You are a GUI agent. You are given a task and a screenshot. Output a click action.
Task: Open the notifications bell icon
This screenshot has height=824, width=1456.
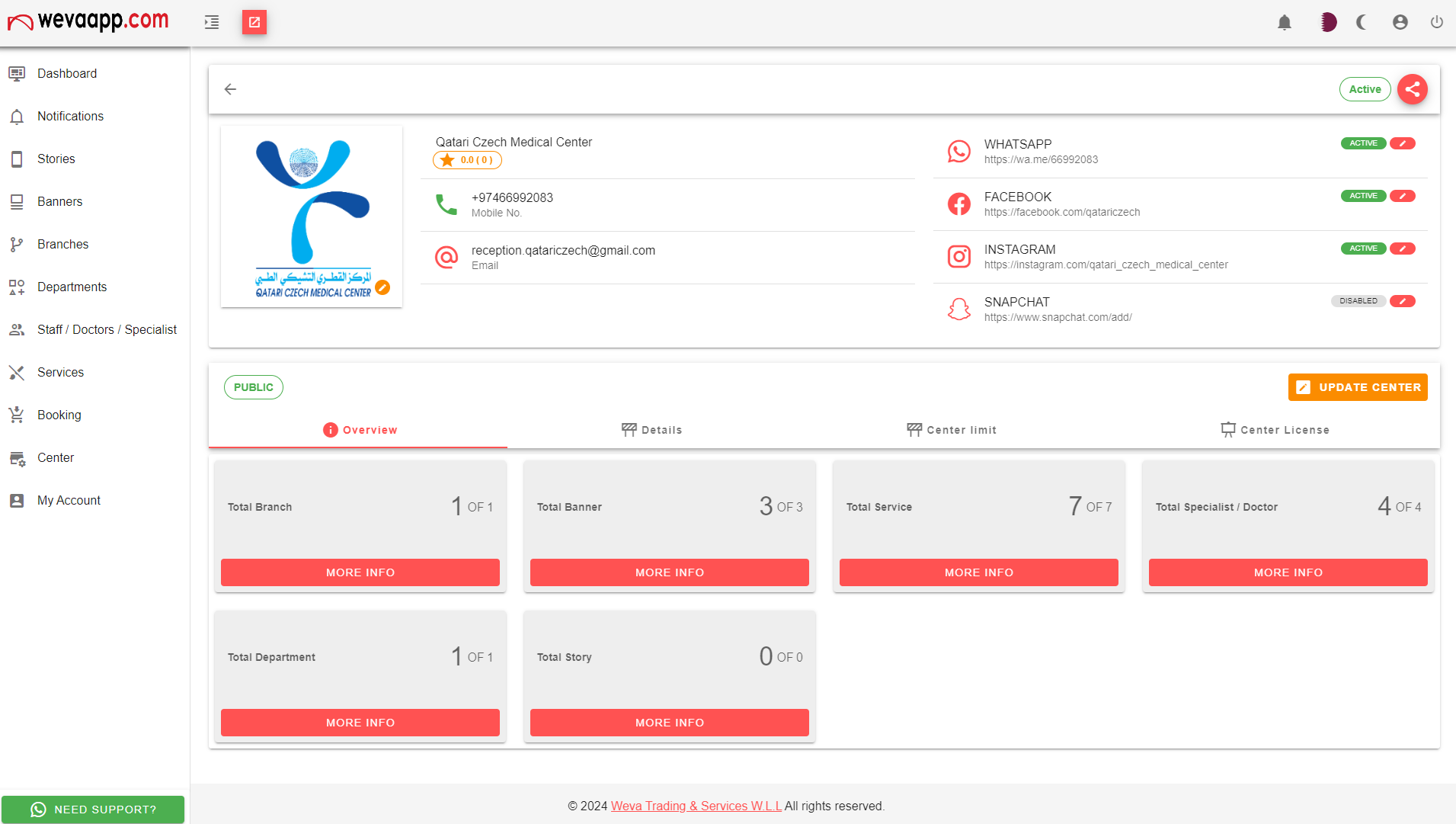pos(1285,22)
